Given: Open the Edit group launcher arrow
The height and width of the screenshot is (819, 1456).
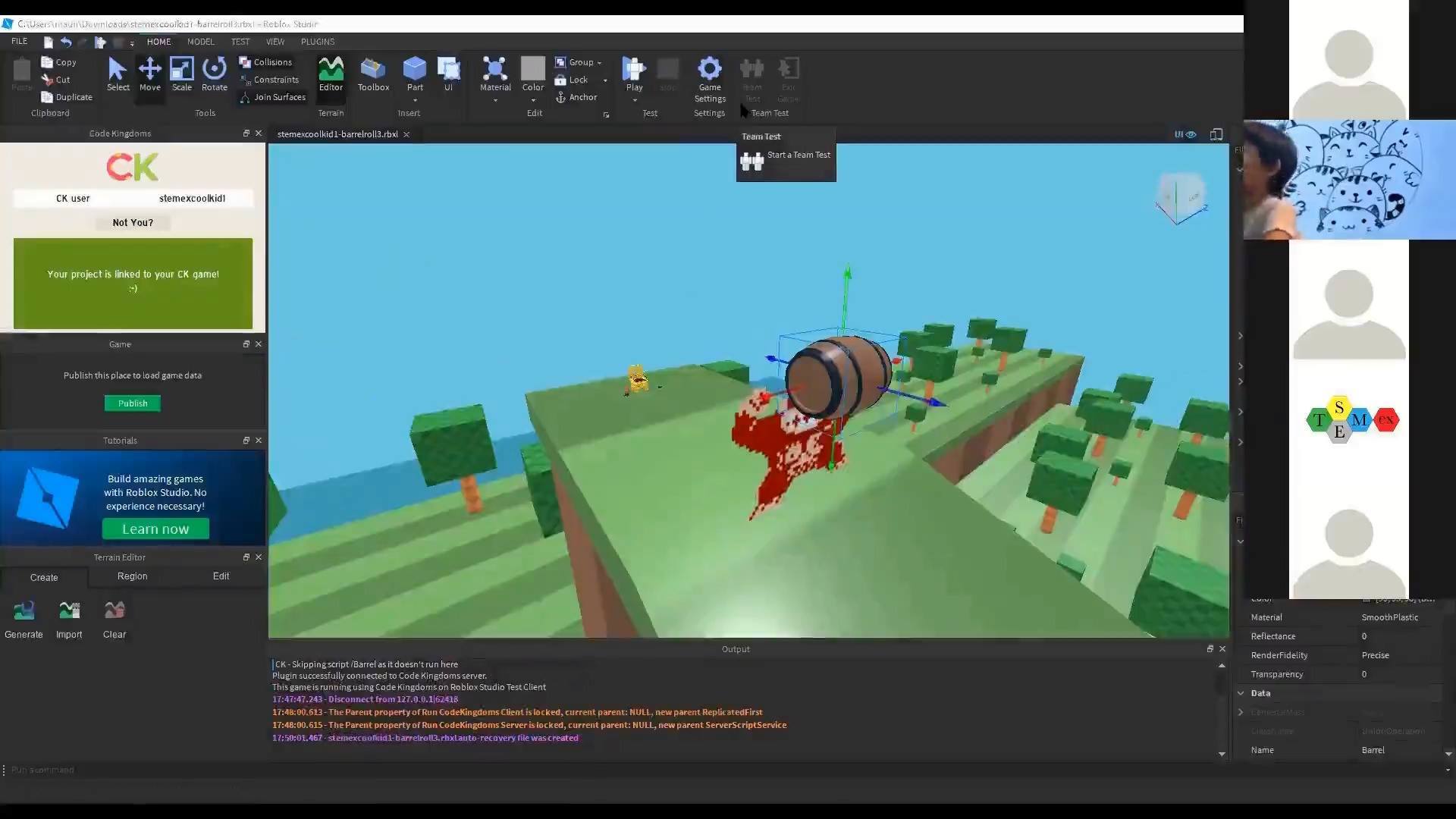Looking at the screenshot, I should 606,115.
